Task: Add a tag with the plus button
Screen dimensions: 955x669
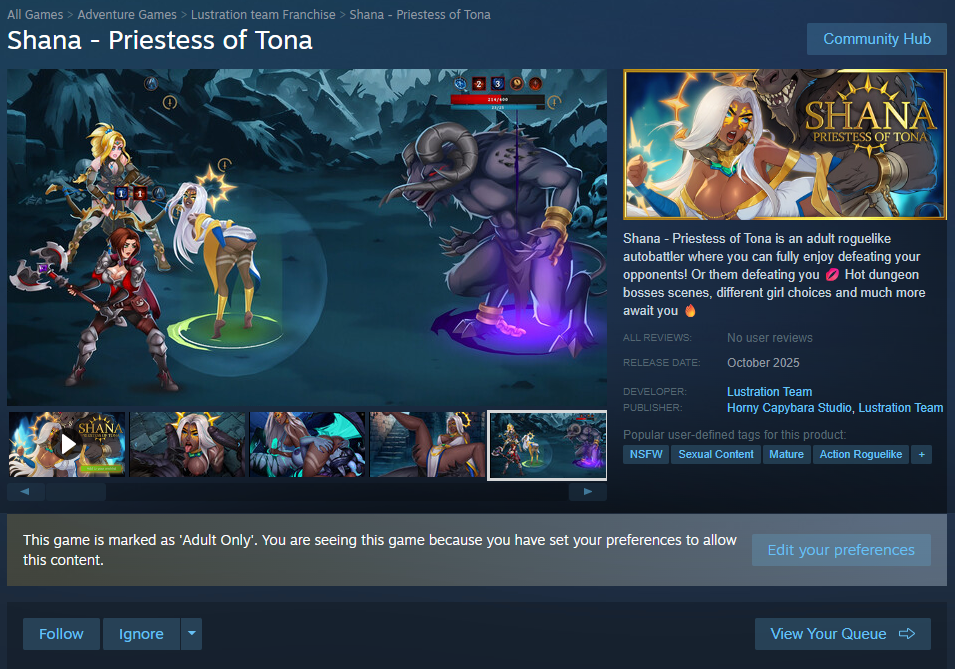Action: click(x=922, y=455)
